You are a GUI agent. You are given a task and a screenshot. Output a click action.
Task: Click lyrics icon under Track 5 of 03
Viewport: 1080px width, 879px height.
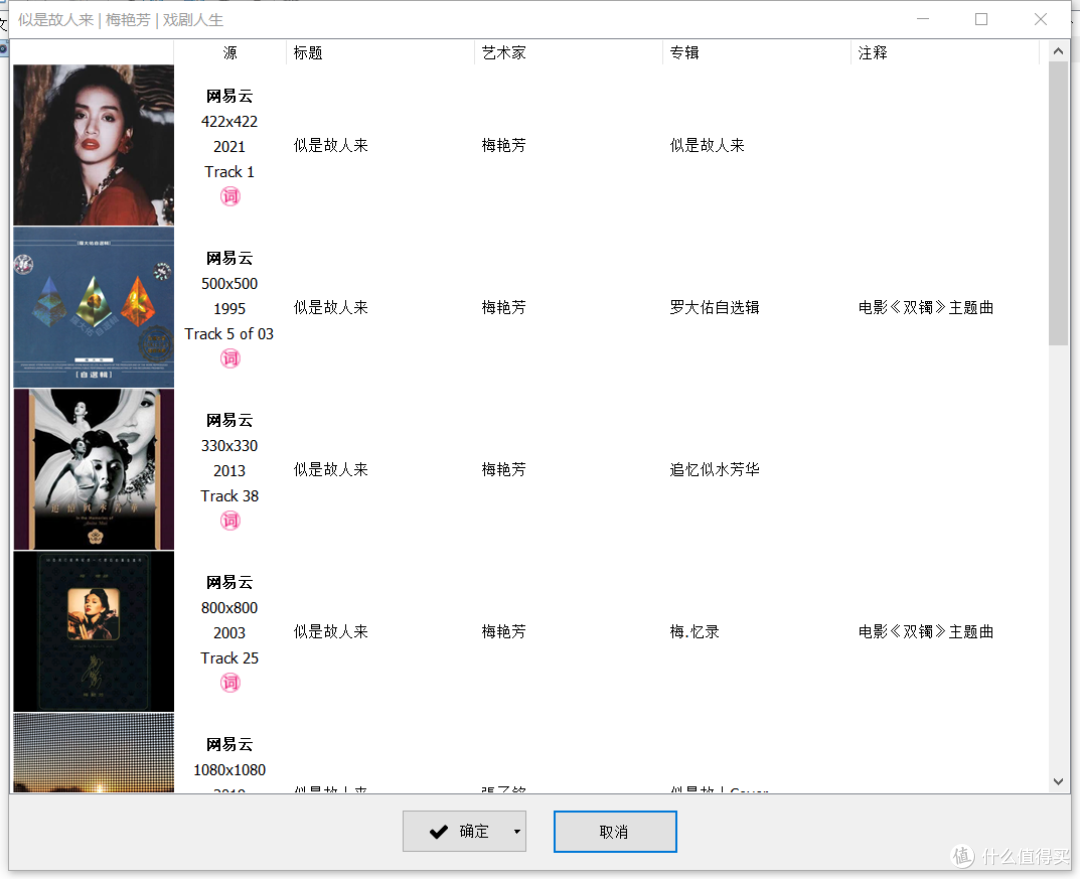[x=230, y=358]
